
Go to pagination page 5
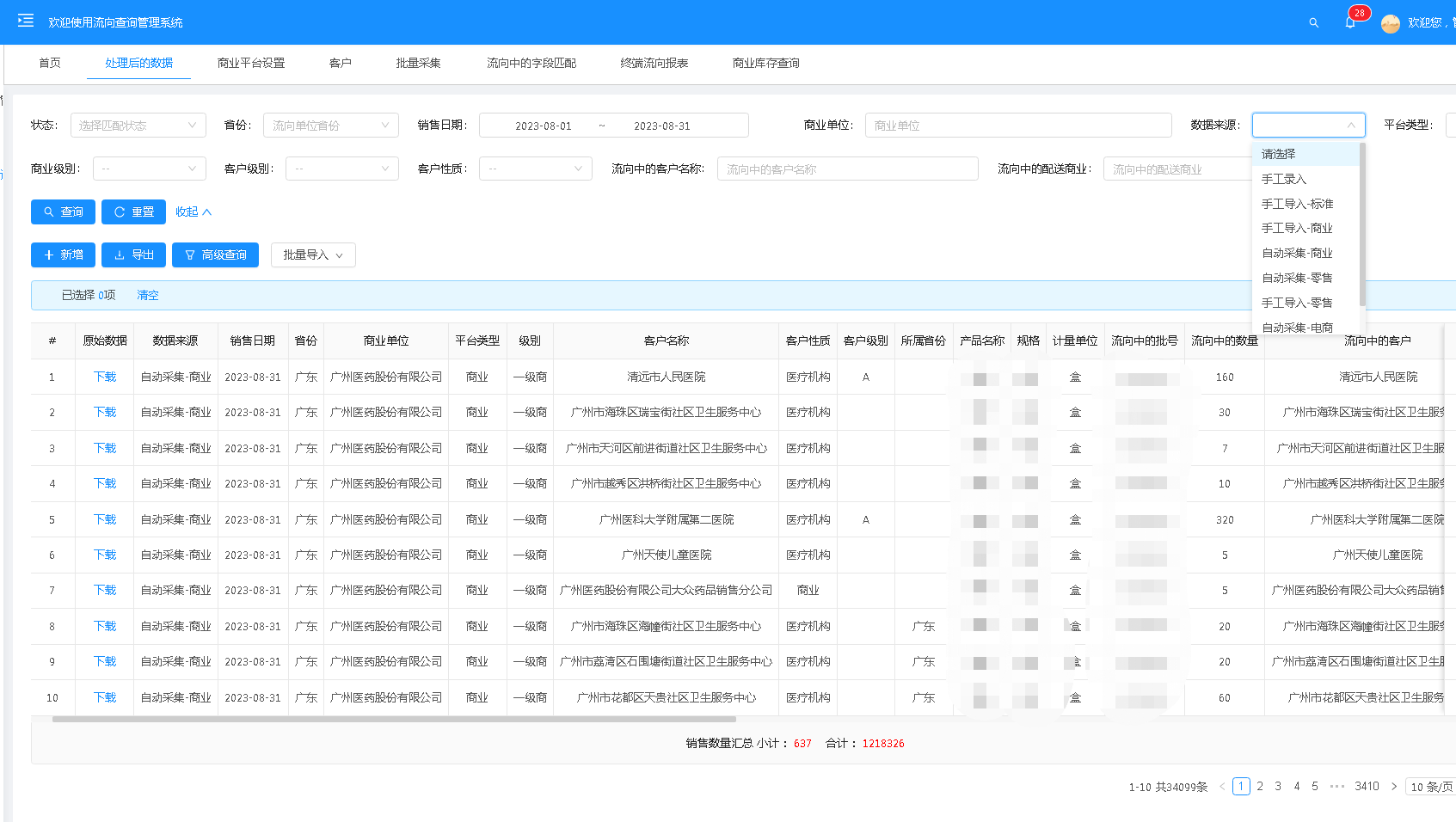[x=1315, y=787]
